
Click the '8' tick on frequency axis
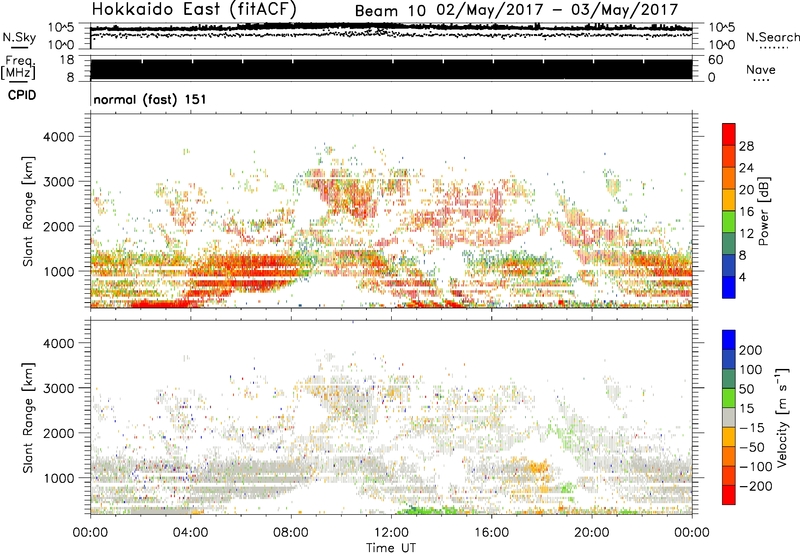coord(70,77)
